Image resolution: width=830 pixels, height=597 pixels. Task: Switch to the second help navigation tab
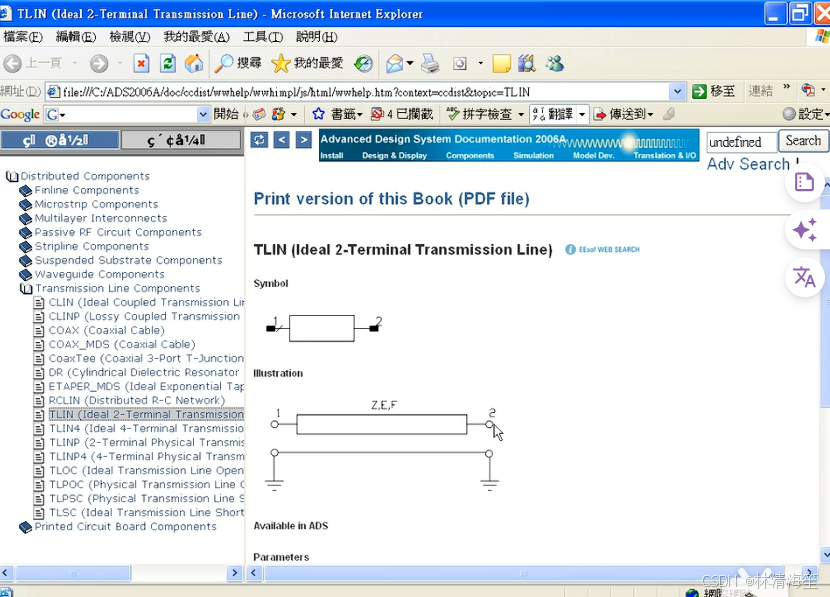click(182, 140)
